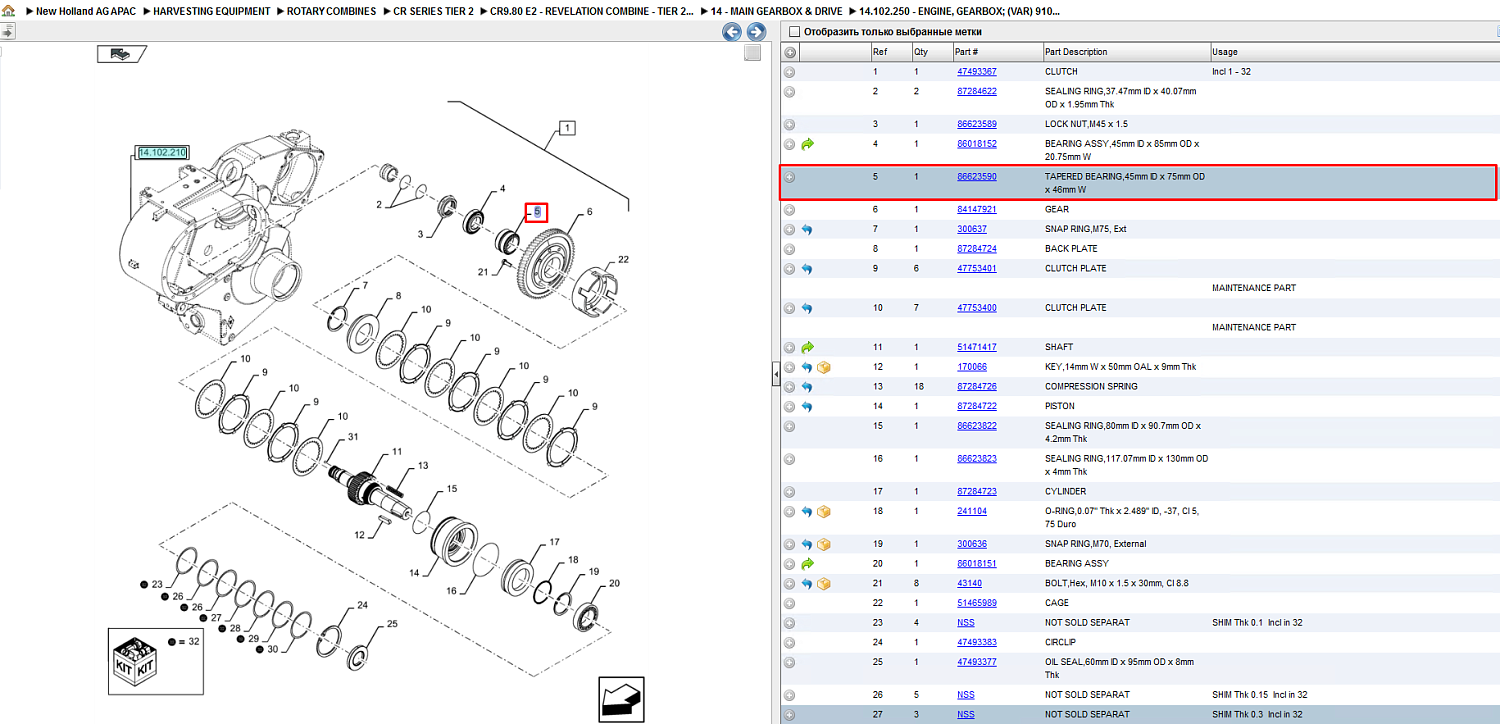Viewport: 1500px width, 724px height.
Task: Click blue reply arrow for SNAP RING M75
Action: point(808,229)
